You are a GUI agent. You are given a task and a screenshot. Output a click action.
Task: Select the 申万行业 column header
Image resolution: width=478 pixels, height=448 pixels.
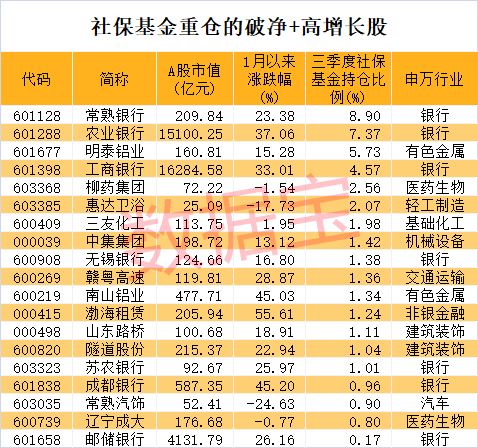(434, 79)
